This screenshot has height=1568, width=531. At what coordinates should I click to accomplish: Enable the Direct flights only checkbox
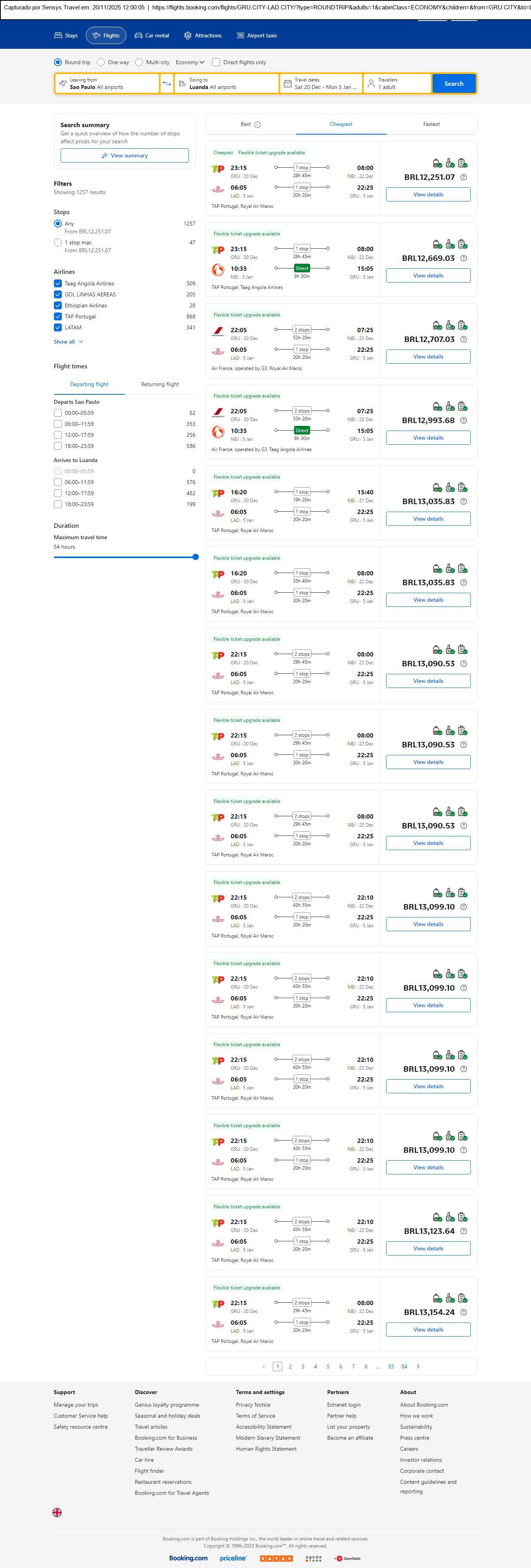tap(216, 62)
